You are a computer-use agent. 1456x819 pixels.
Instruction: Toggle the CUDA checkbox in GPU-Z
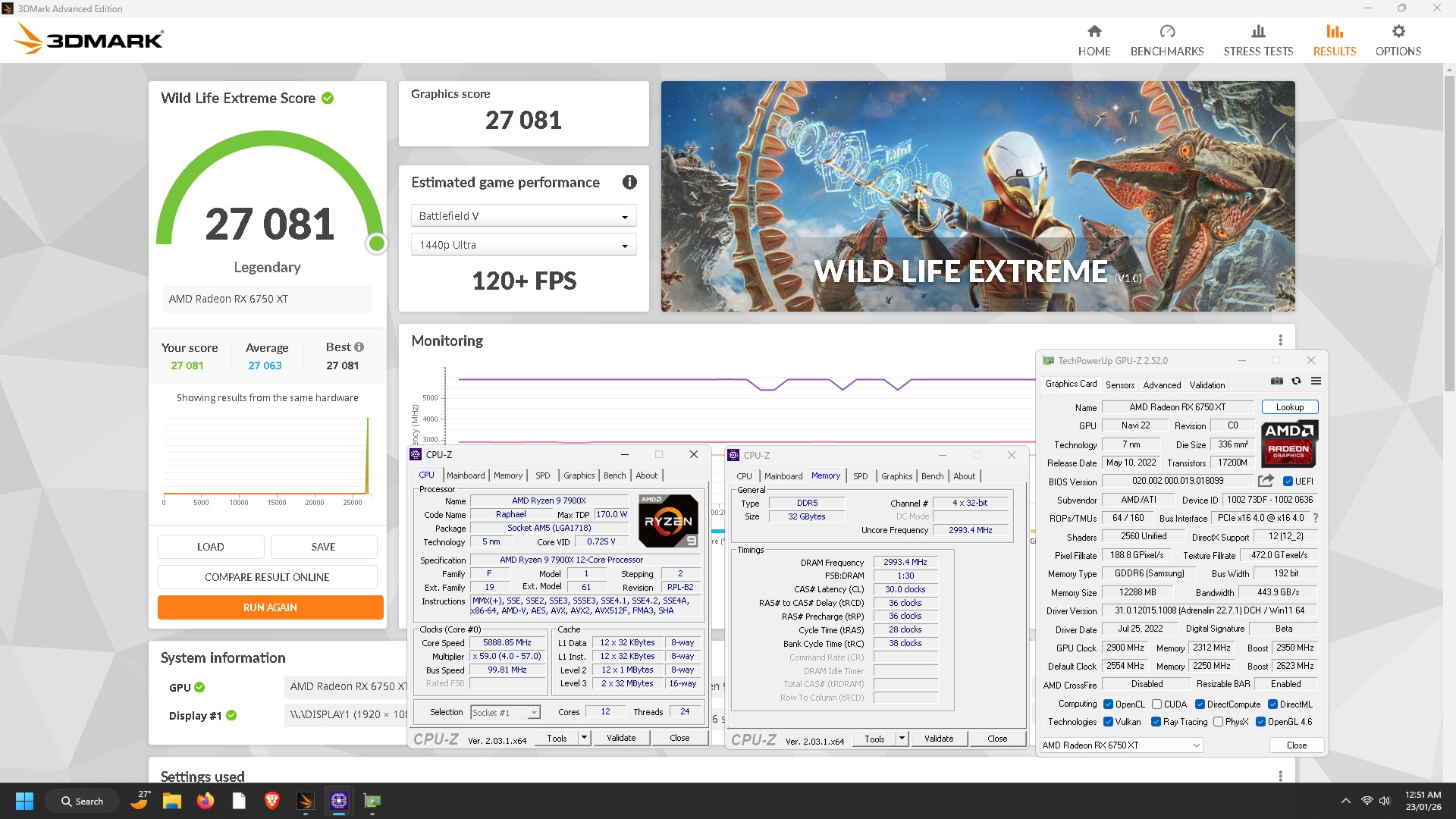1156,704
